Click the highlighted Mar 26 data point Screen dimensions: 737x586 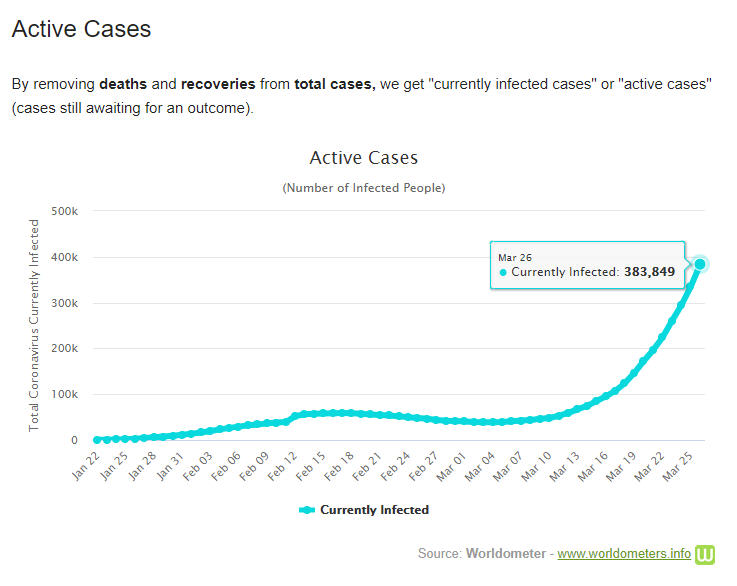pyautogui.click(x=701, y=264)
